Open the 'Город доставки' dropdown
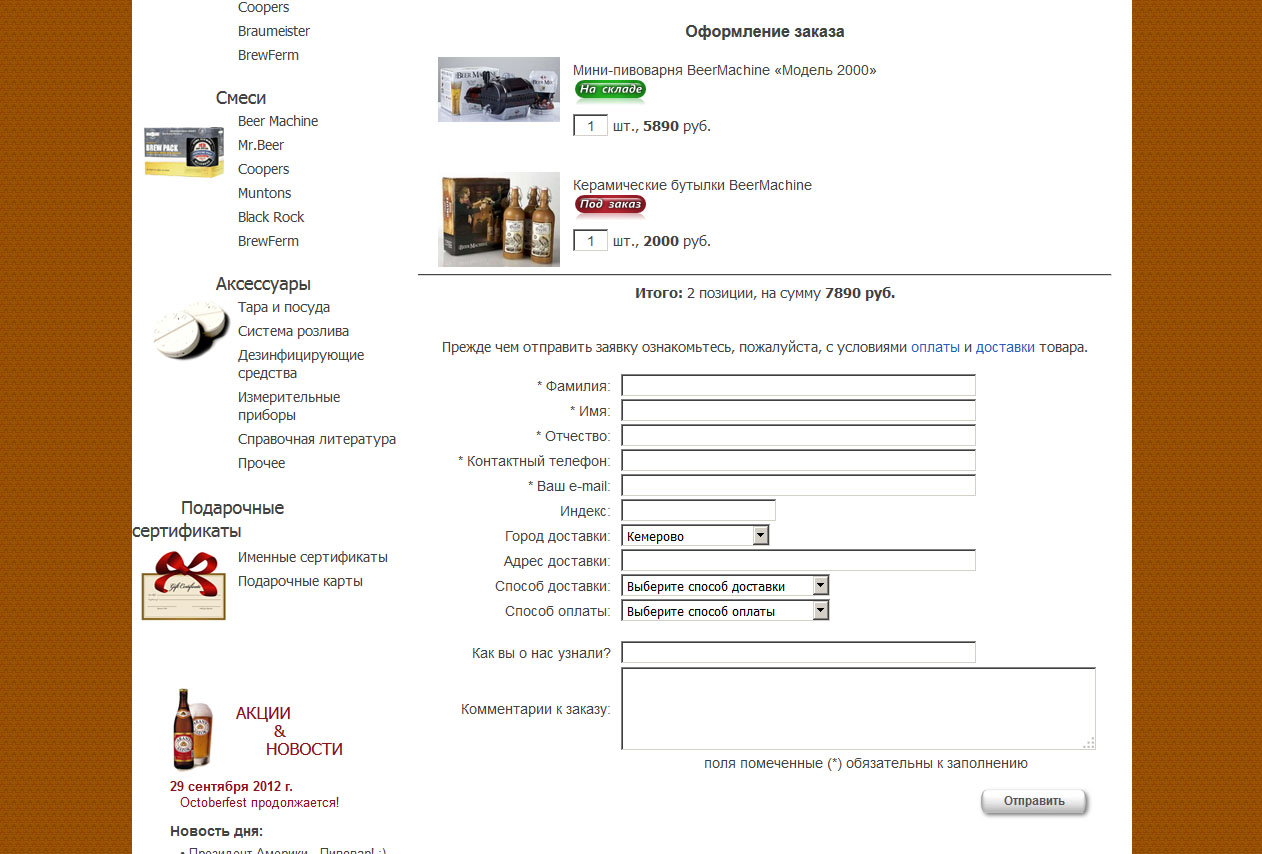This screenshot has width=1262, height=854. tap(695, 536)
